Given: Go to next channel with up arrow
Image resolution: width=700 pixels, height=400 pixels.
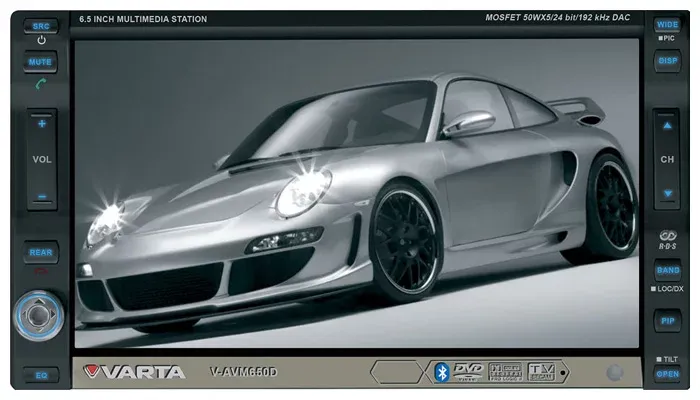Looking at the screenshot, I should (x=667, y=126).
